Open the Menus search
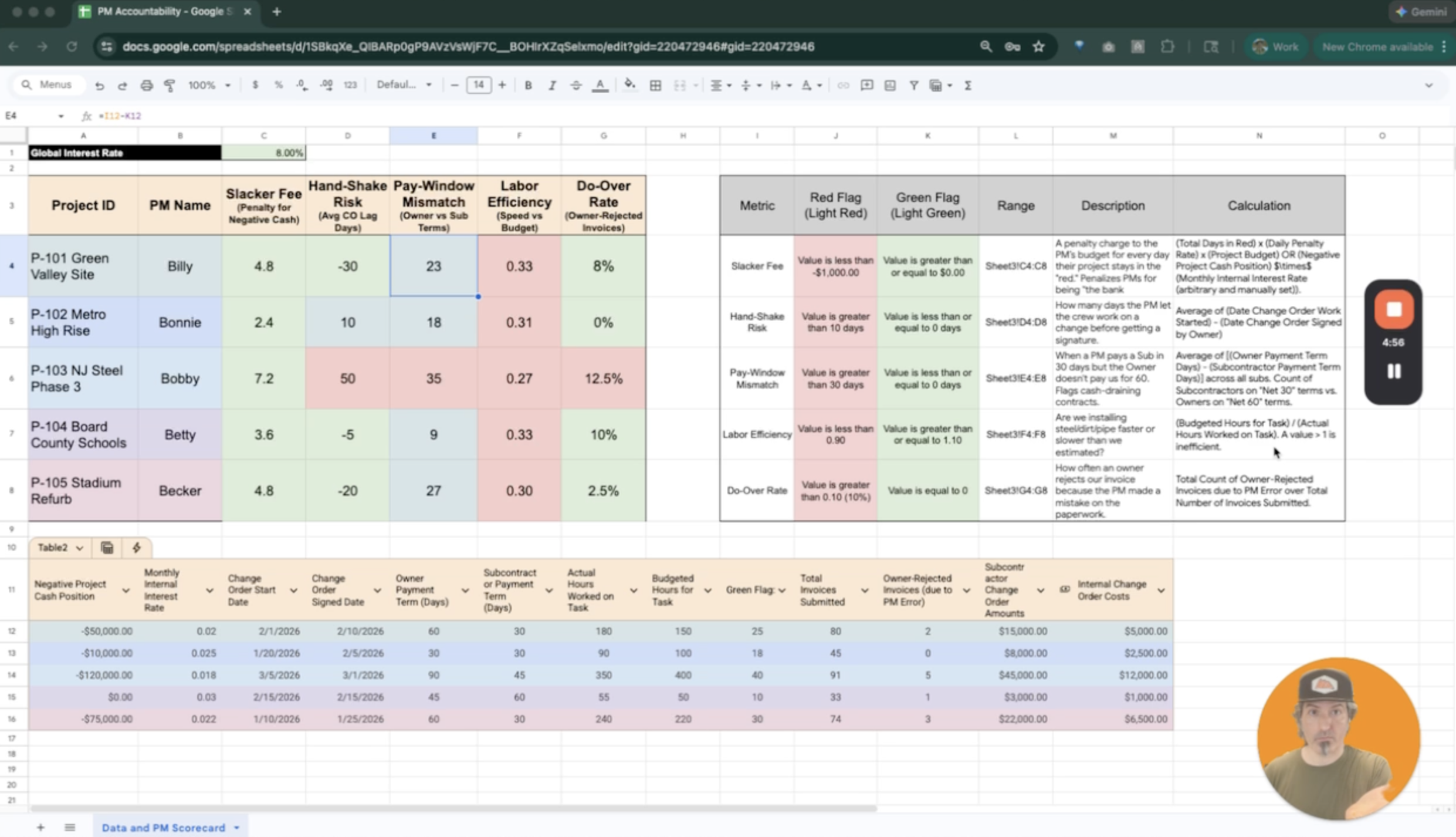The height and width of the screenshot is (837, 1456). 49,84
